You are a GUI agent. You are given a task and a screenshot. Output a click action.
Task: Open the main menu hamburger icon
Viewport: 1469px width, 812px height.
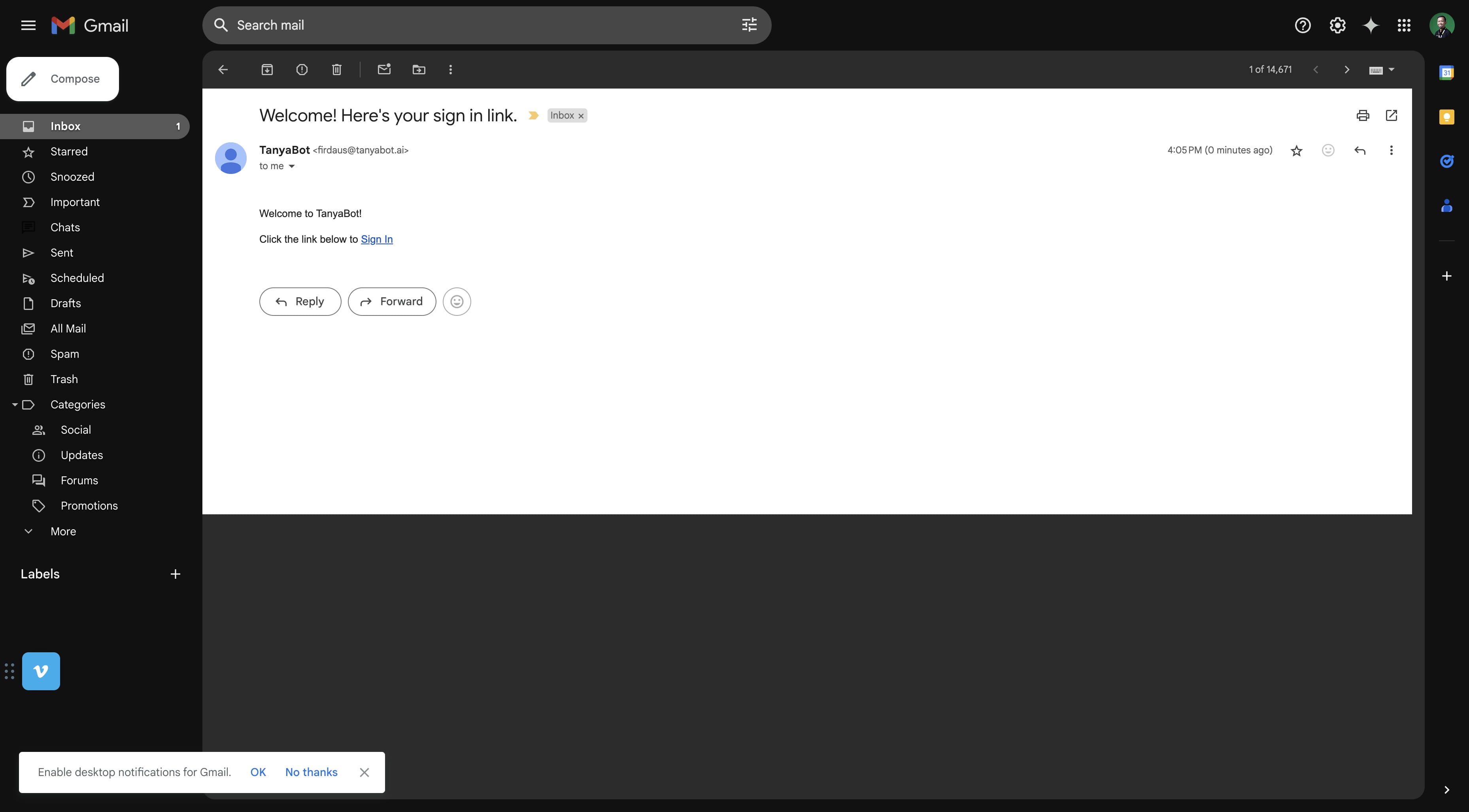pos(28,25)
